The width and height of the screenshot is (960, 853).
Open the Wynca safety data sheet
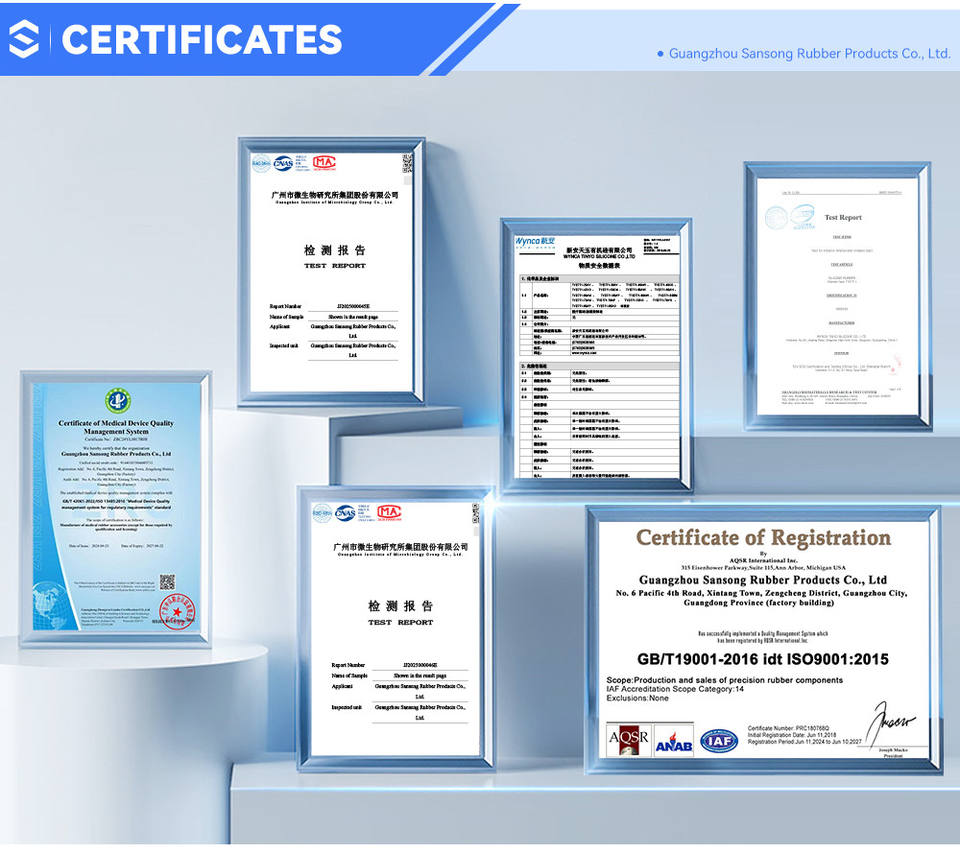click(x=597, y=355)
